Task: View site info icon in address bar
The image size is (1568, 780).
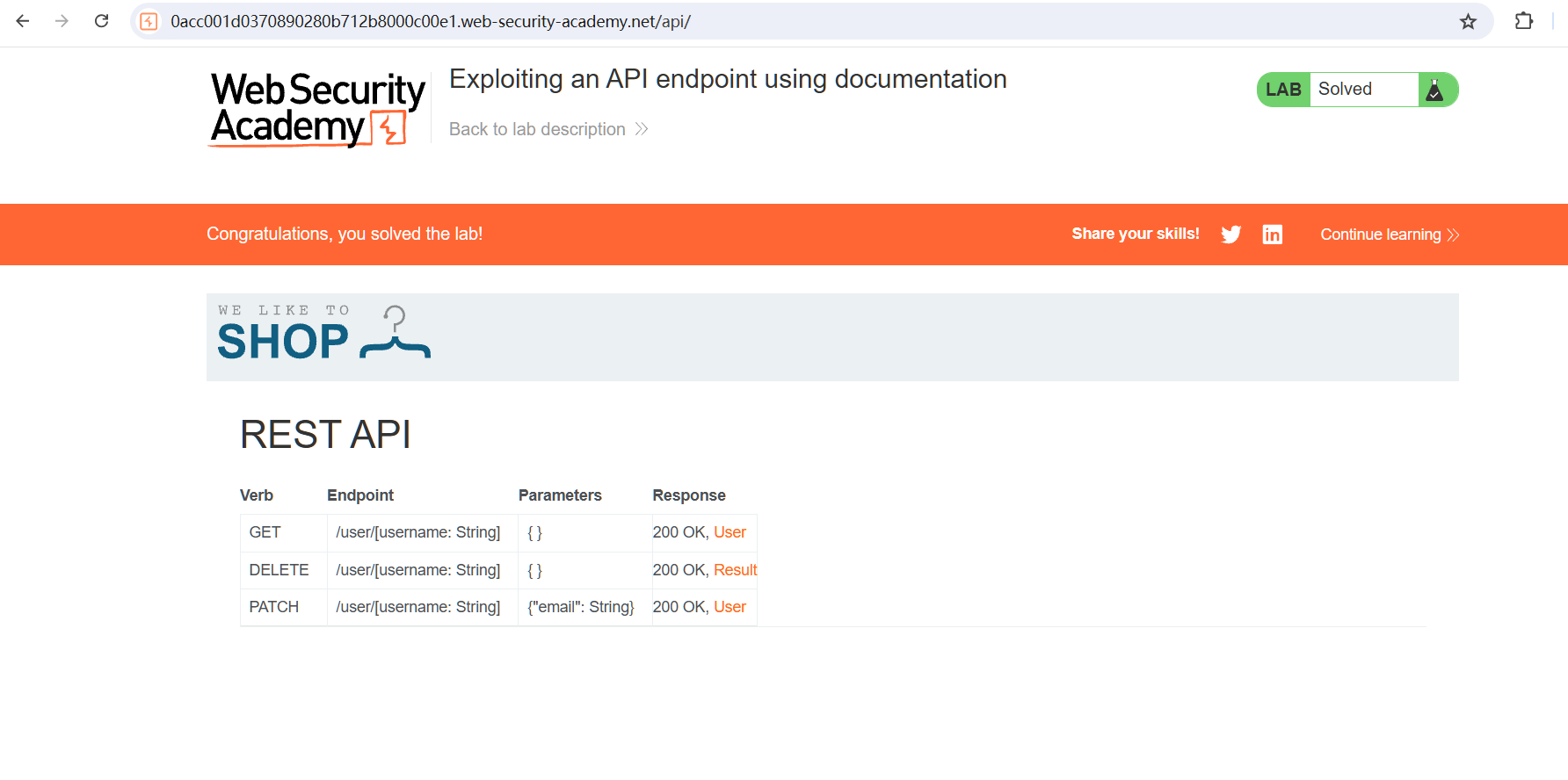Action: 149,22
